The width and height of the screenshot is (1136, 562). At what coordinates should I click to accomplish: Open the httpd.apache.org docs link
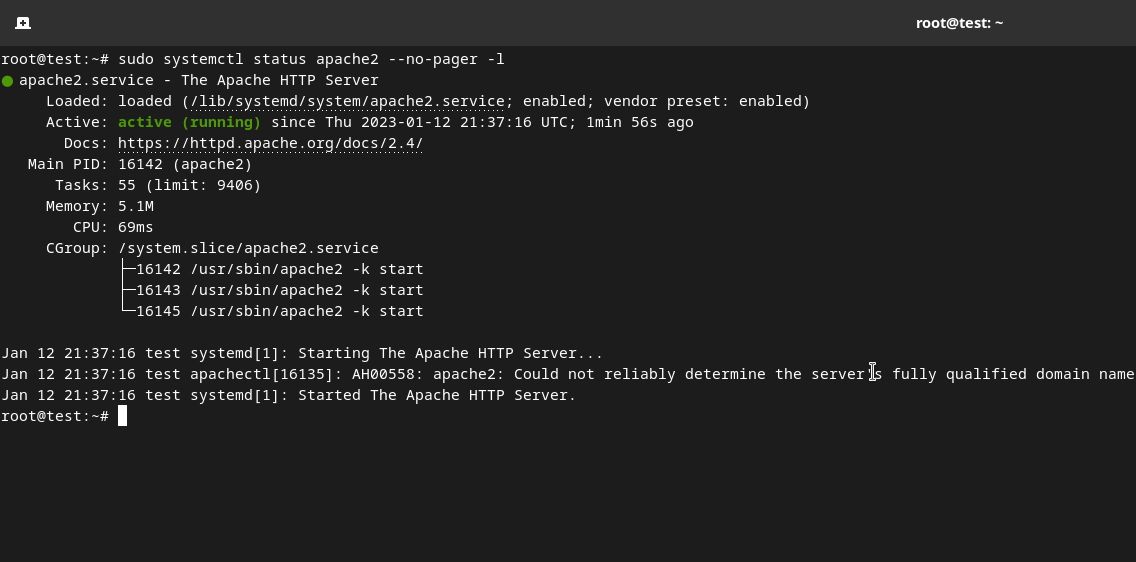pos(270,143)
